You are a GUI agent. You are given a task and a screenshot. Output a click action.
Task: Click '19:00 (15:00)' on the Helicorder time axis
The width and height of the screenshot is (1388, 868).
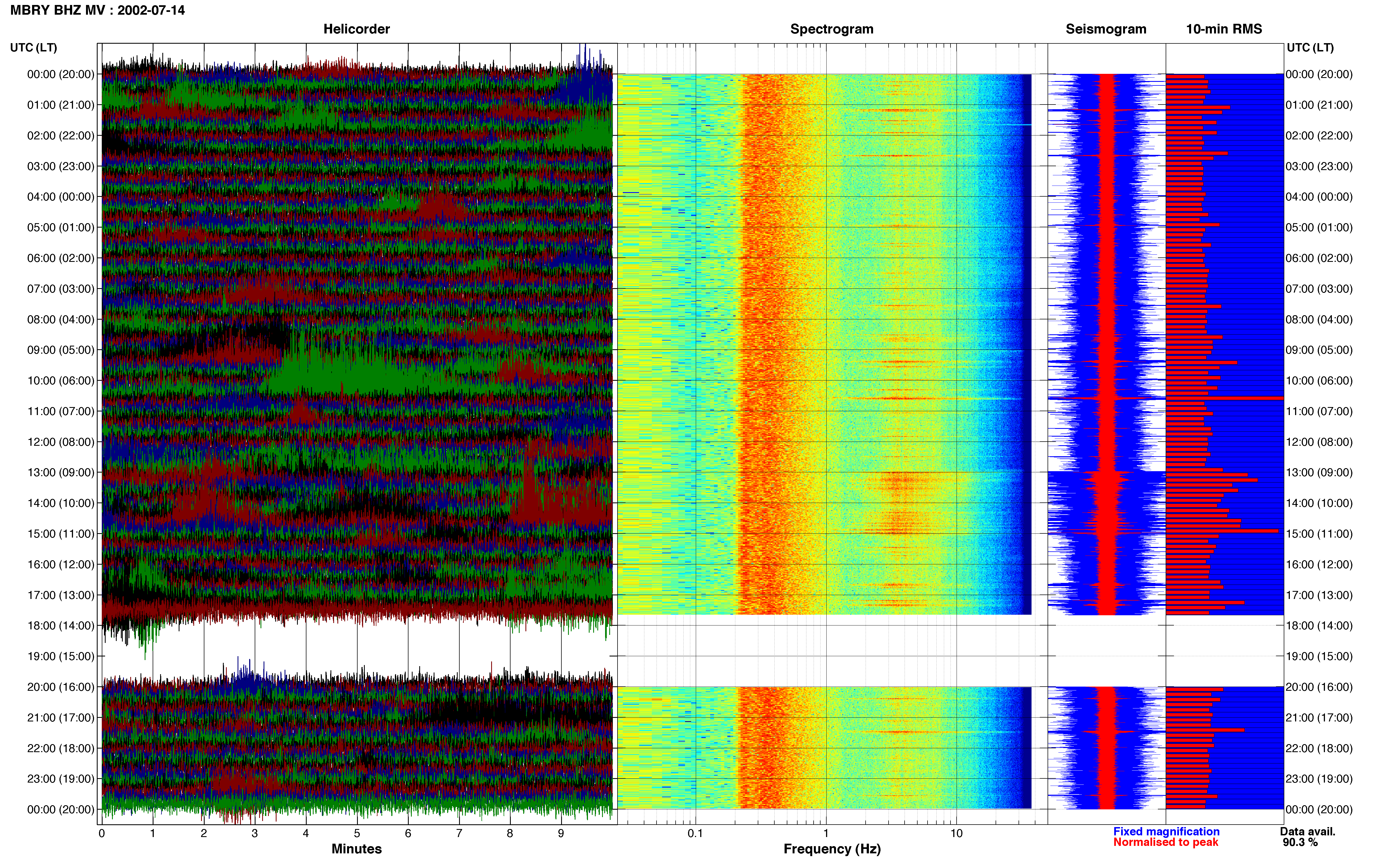[61, 656]
